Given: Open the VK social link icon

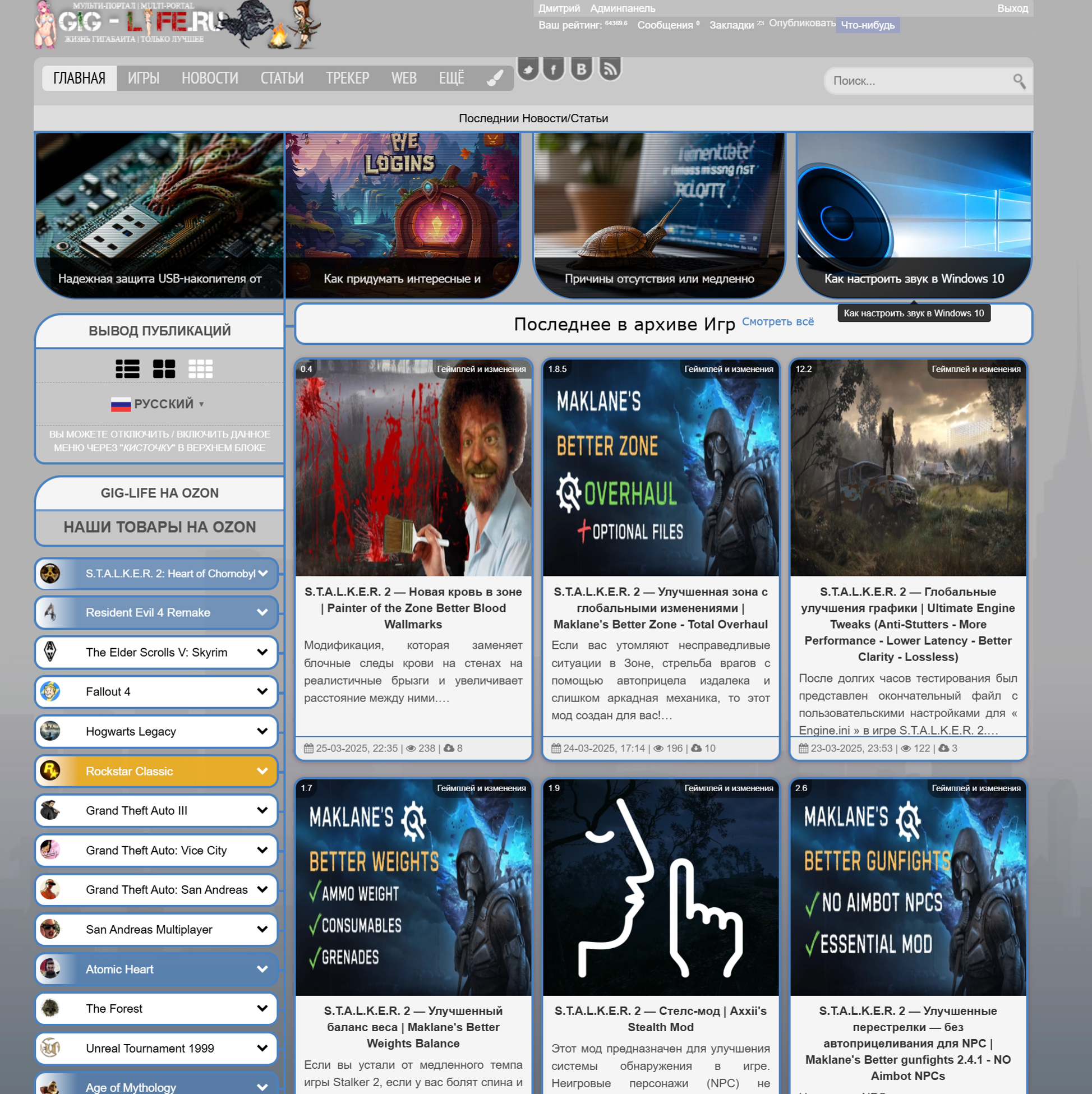Looking at the screenshot, I should point(581,69).
